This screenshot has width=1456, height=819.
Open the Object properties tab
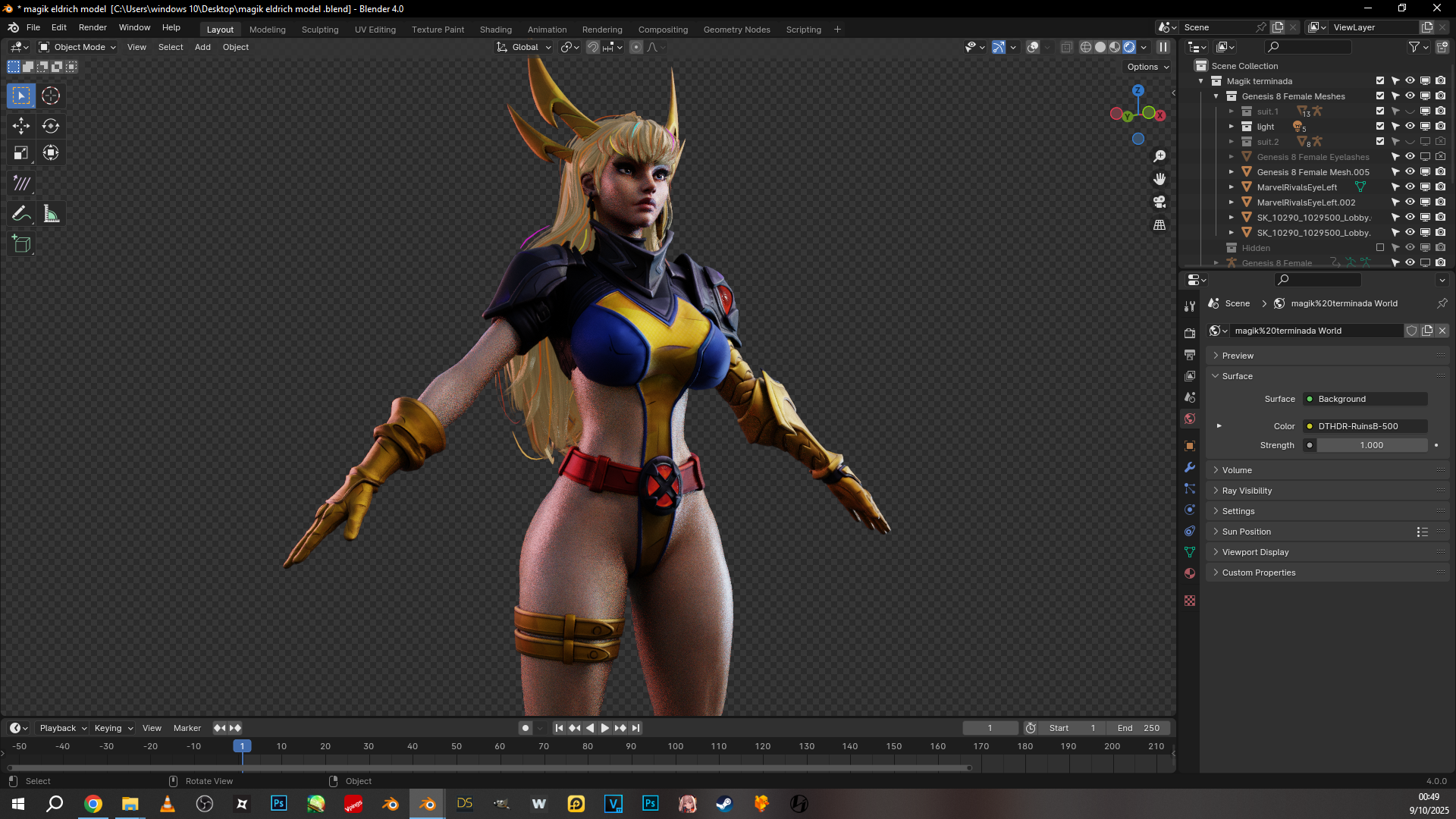pos(1190,446)
